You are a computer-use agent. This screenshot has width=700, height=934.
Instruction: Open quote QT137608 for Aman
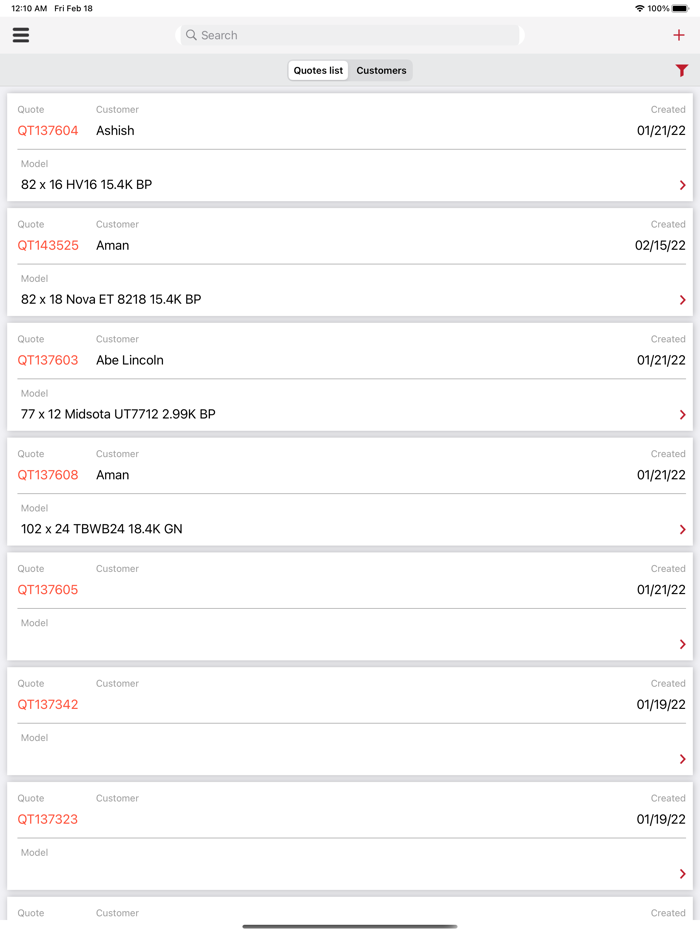682,529
